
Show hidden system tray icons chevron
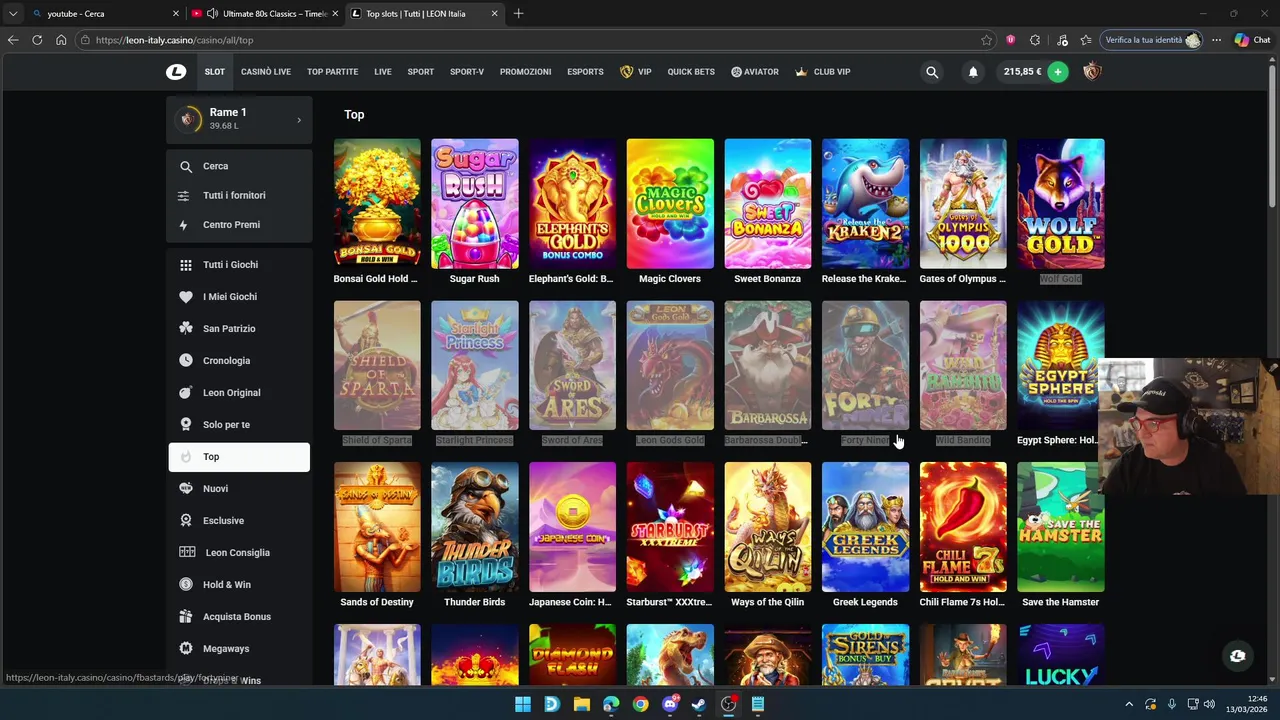[1129, 704]
